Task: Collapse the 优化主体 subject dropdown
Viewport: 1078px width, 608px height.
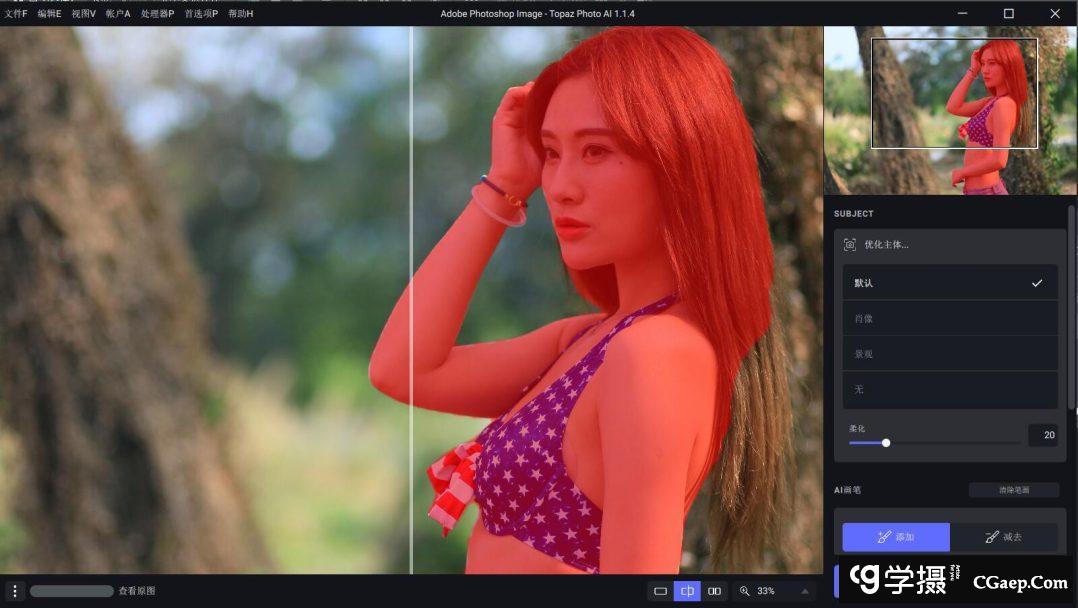Action: pyautogui.click(x=949, y=245)
